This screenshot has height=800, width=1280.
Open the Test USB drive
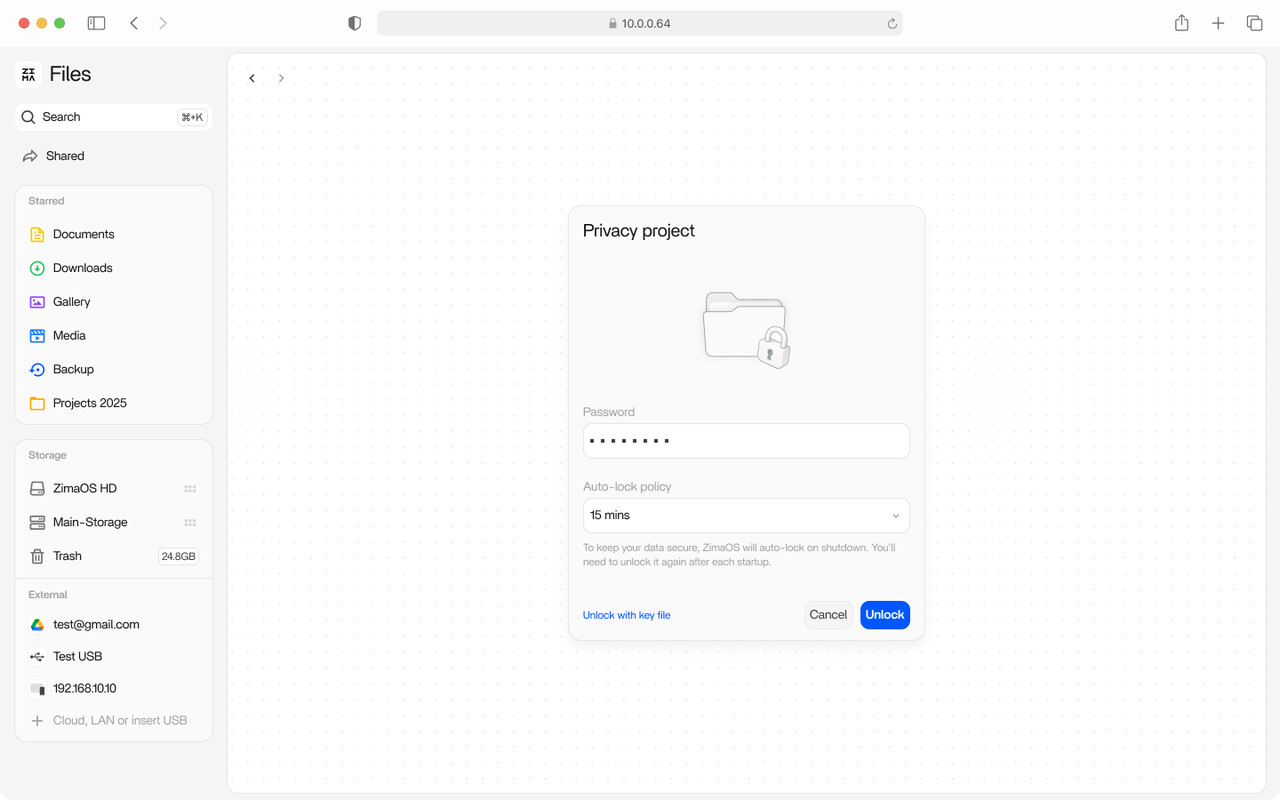click(77, 656)
